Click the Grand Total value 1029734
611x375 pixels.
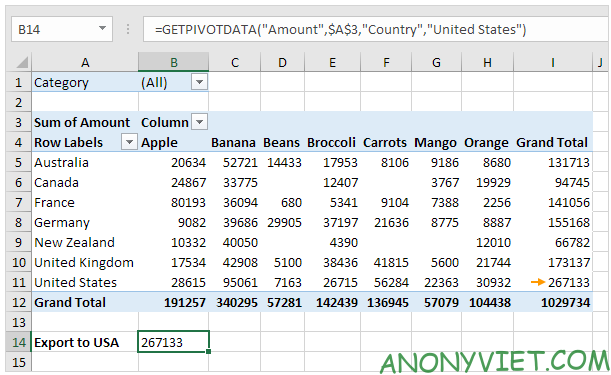[x=565, y=302]
